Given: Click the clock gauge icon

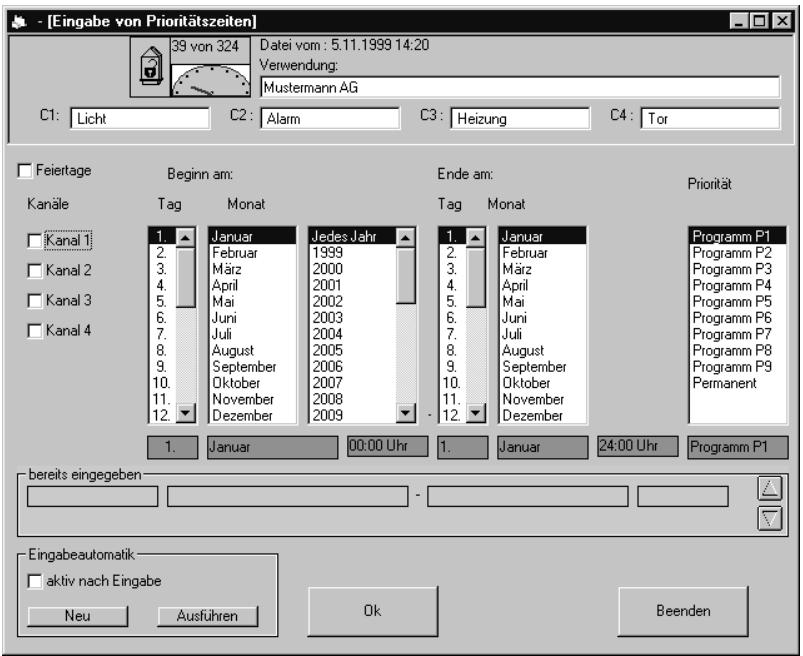Looking at the screenshot, I should (x=209, y=79).
